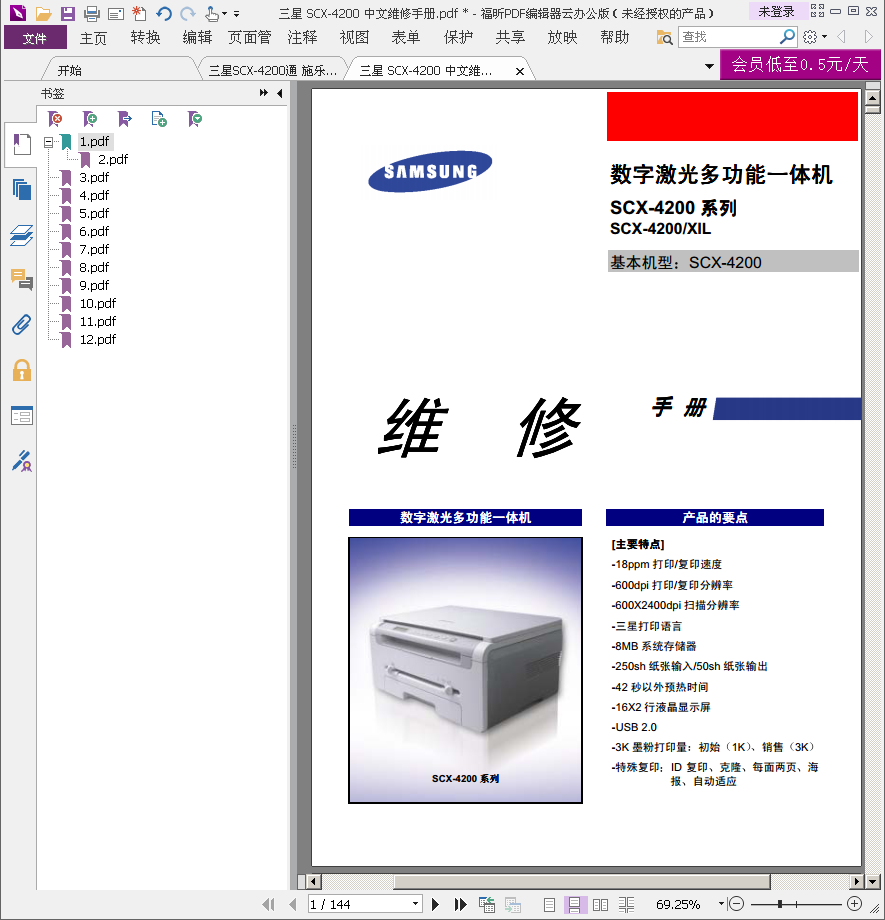Image resolution: width=885 pixels, height=920 pixels.
Task: Switch to the 主页 ribbon tab
Action: 93,38
